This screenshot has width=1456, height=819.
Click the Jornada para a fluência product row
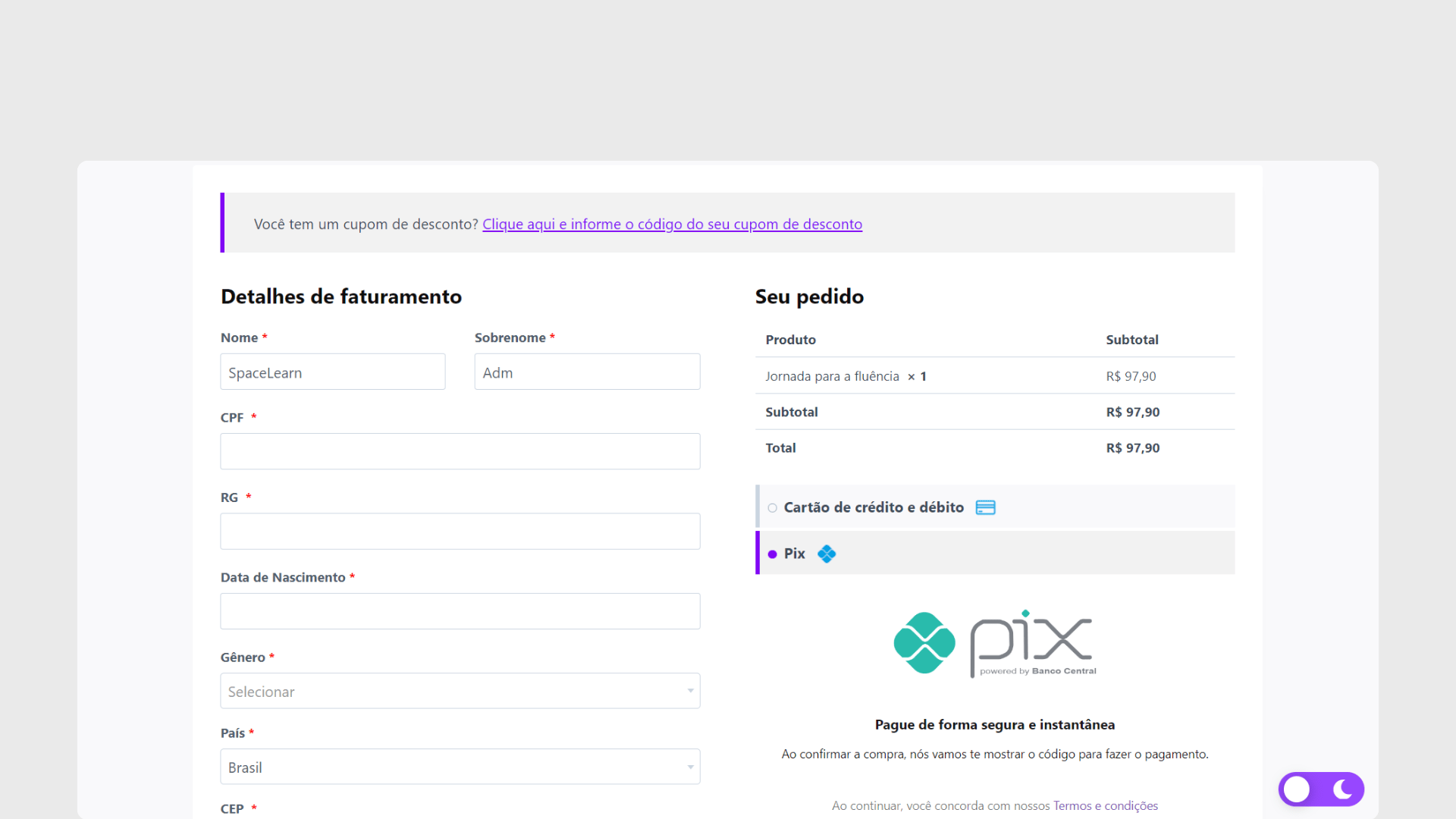click(x=995, y=376)
